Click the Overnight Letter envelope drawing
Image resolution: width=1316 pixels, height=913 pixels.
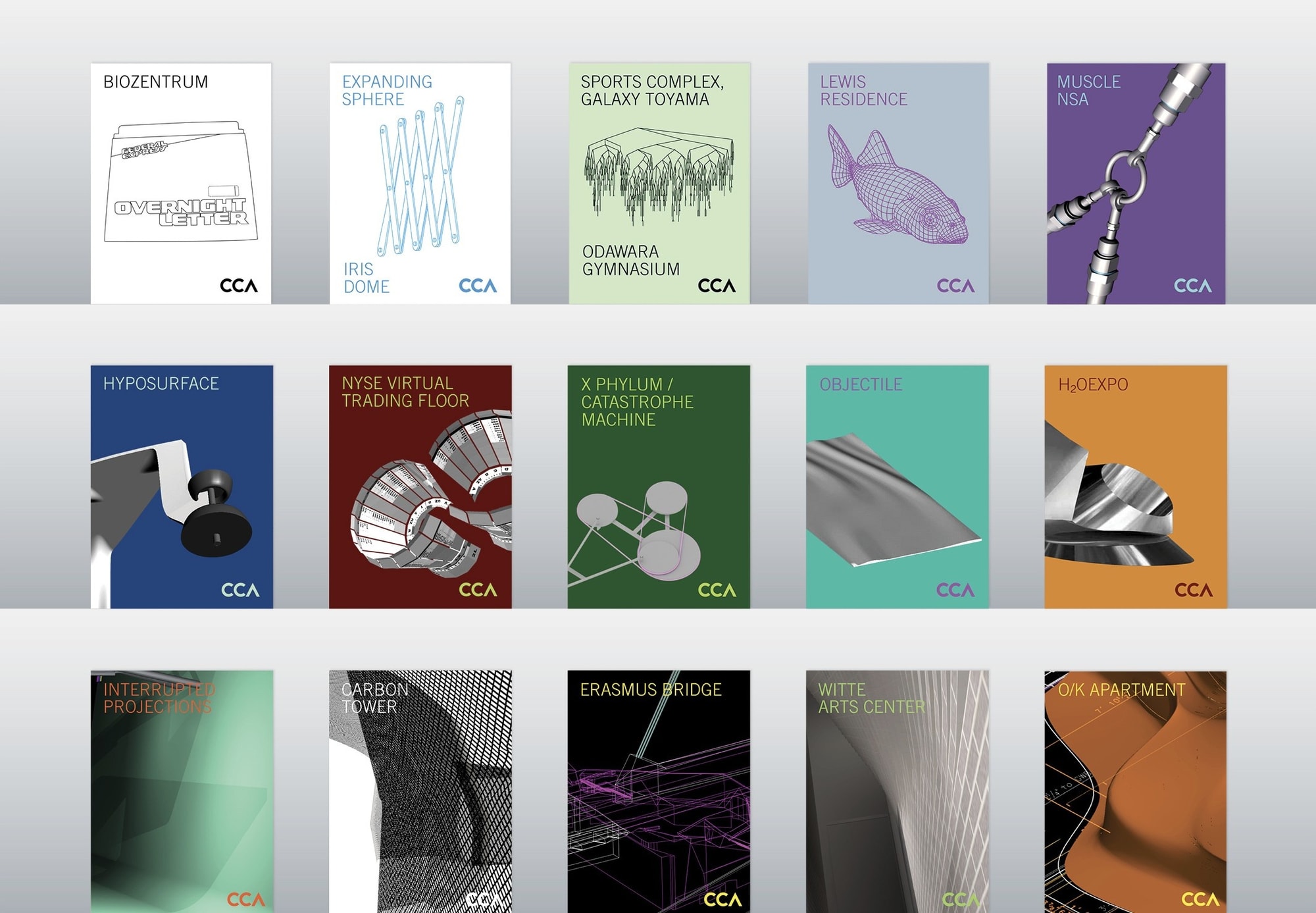coord(181,182)
